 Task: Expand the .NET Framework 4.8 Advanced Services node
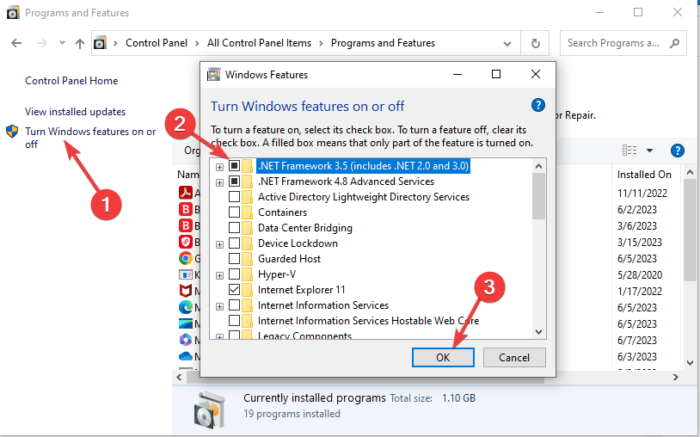pyautogui.click(x=220, y=182)
